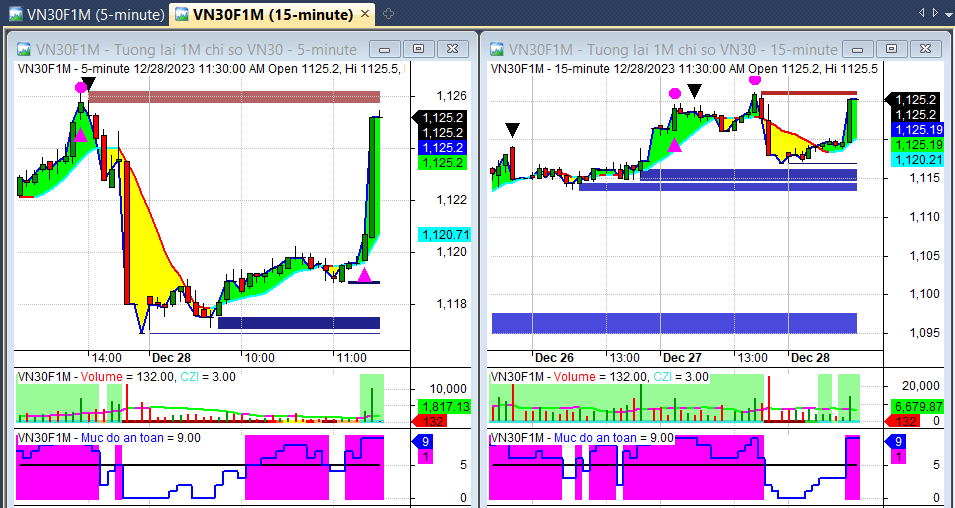Click the green 1,817.13 volume value label

tap(445, 406)
